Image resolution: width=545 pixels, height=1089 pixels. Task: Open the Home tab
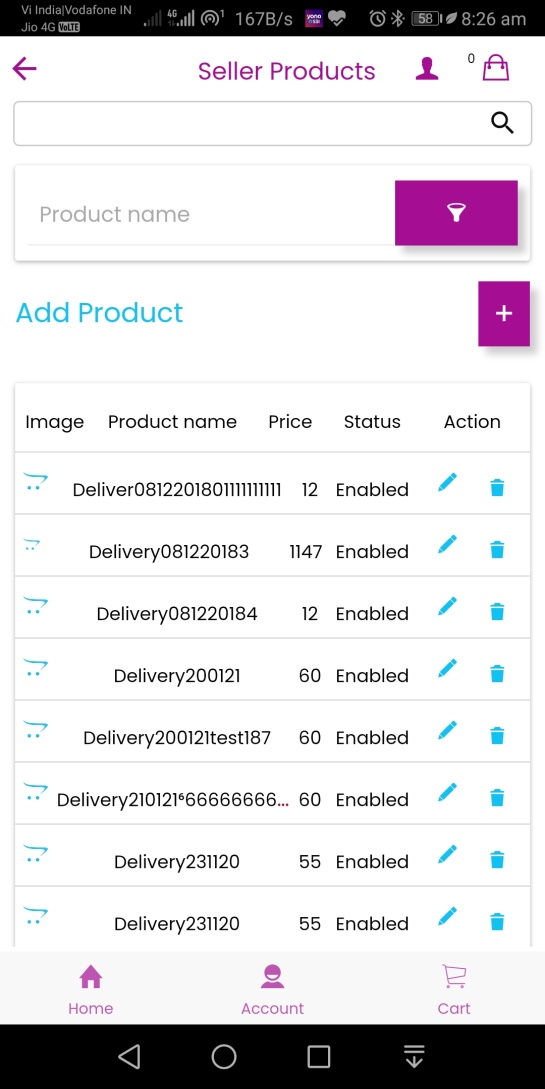(90, 989)
